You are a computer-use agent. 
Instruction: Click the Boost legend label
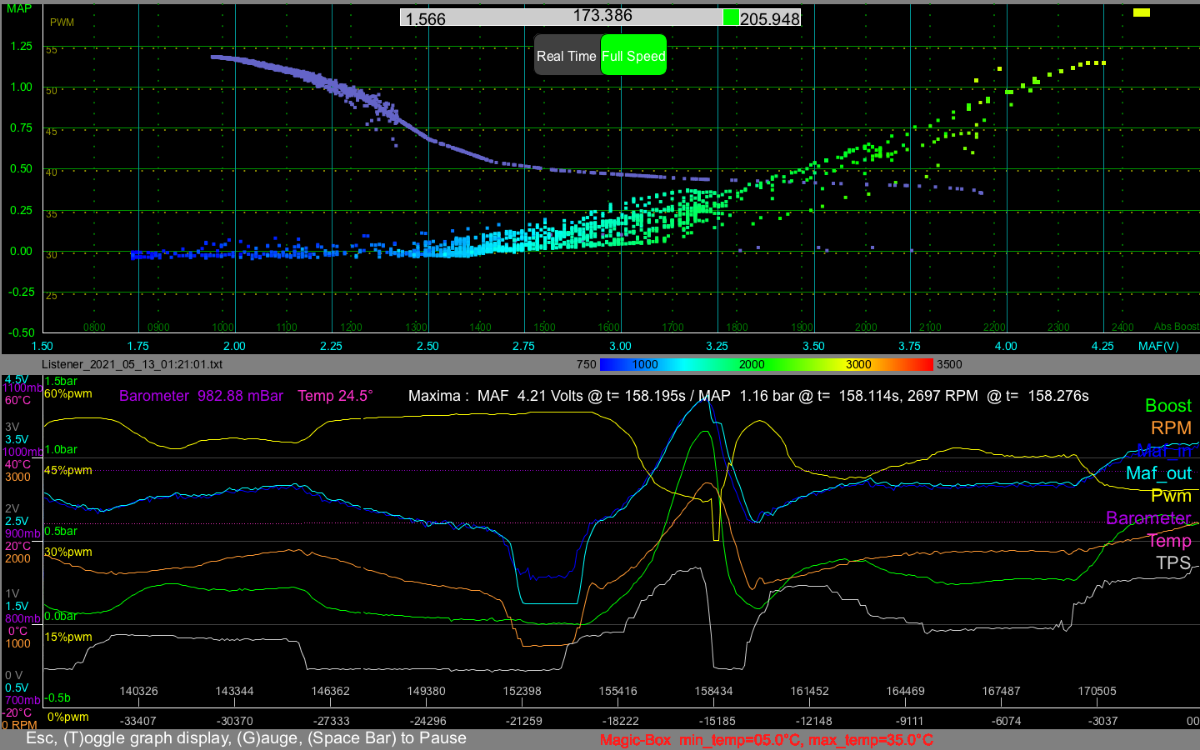1168,407
